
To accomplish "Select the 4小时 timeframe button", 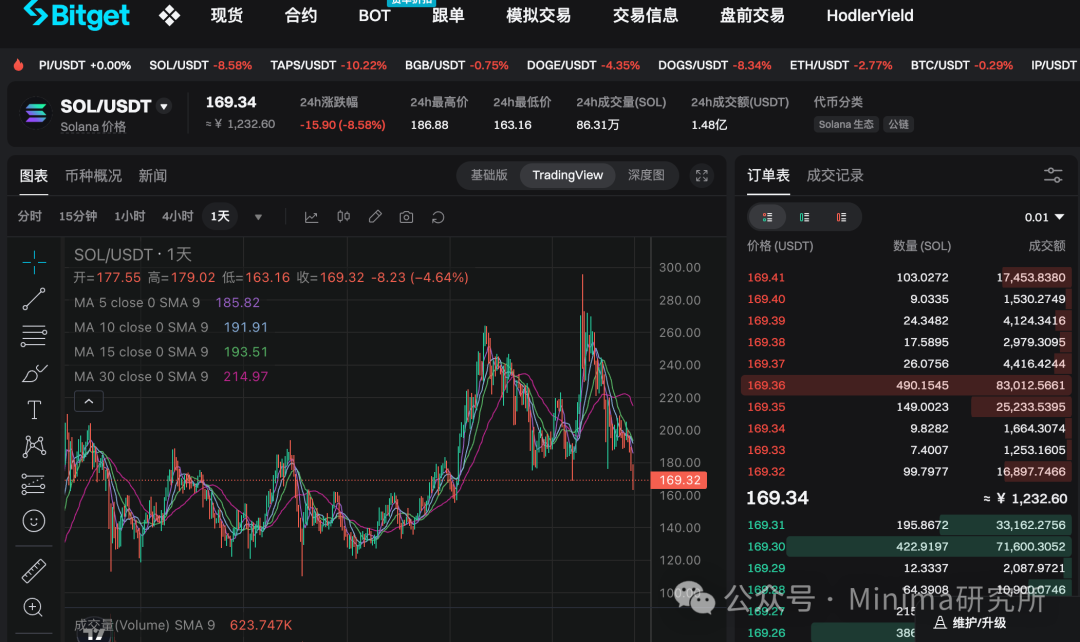I will (178, 217).
